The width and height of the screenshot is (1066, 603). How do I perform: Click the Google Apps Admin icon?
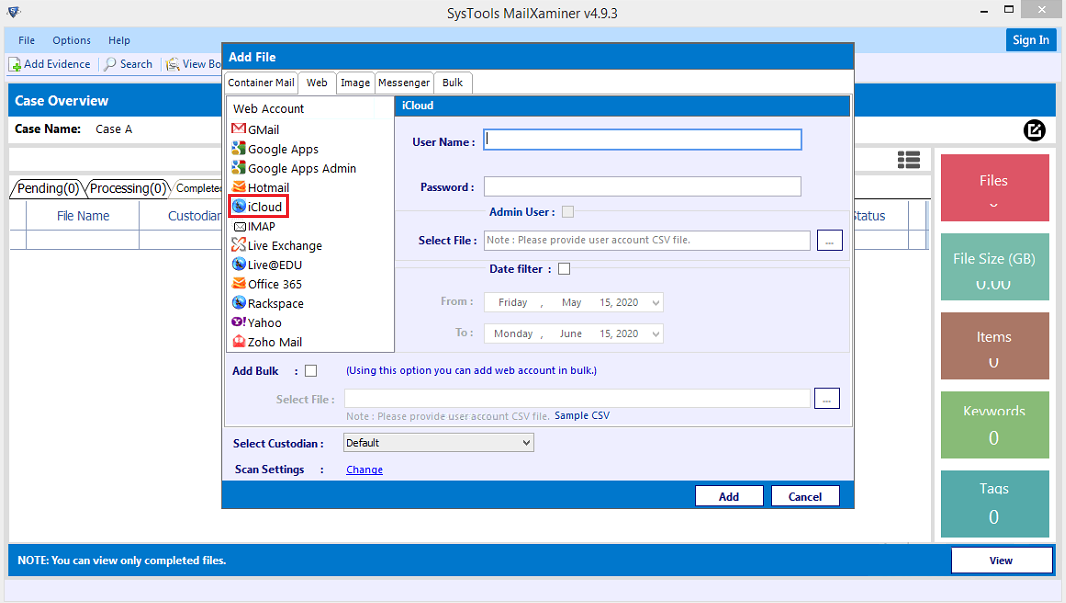coord(238,167)
